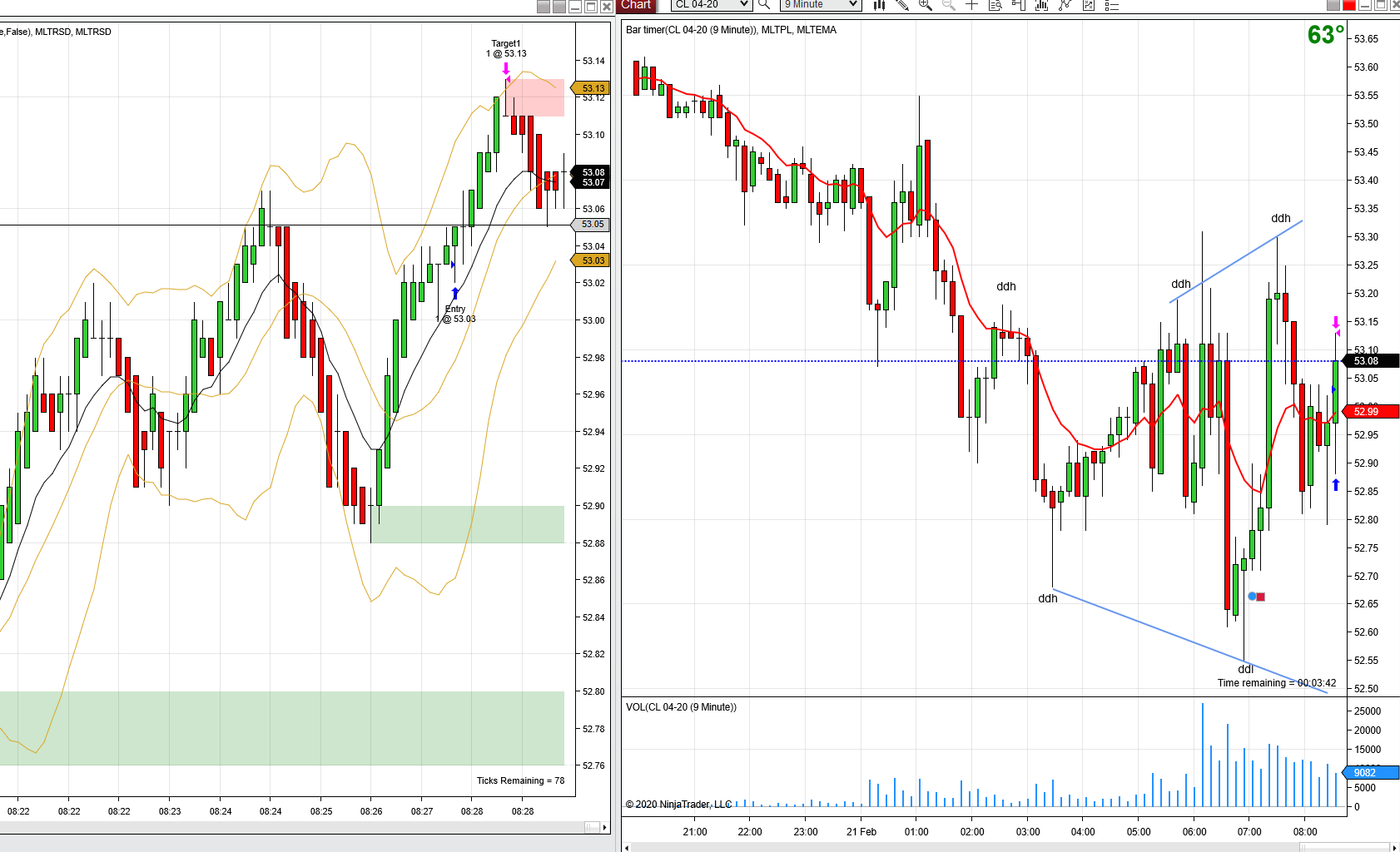Click the Entry 1 @ 53.03 label
Viewport: 1400px width, 852px height.
456,314
